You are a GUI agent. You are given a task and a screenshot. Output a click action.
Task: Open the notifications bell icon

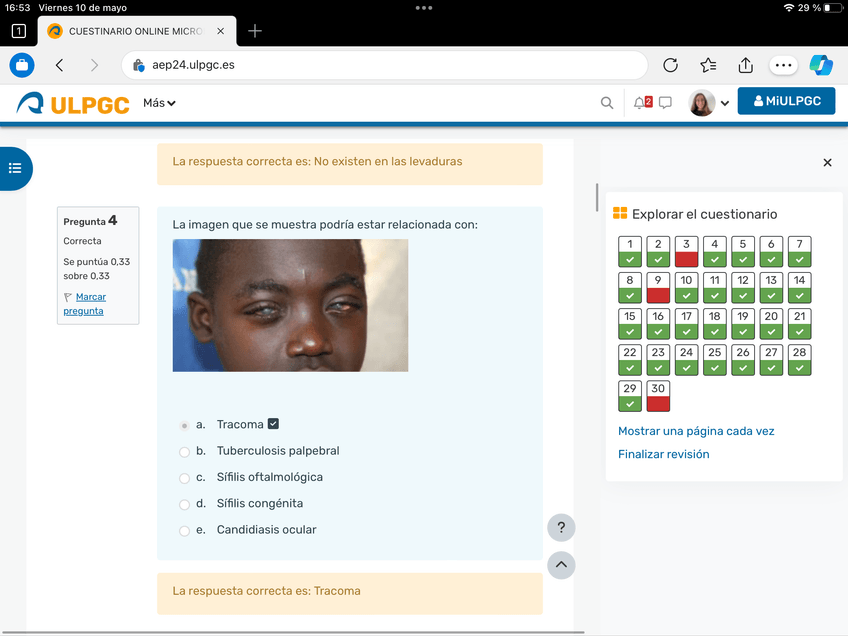(640, 102)
